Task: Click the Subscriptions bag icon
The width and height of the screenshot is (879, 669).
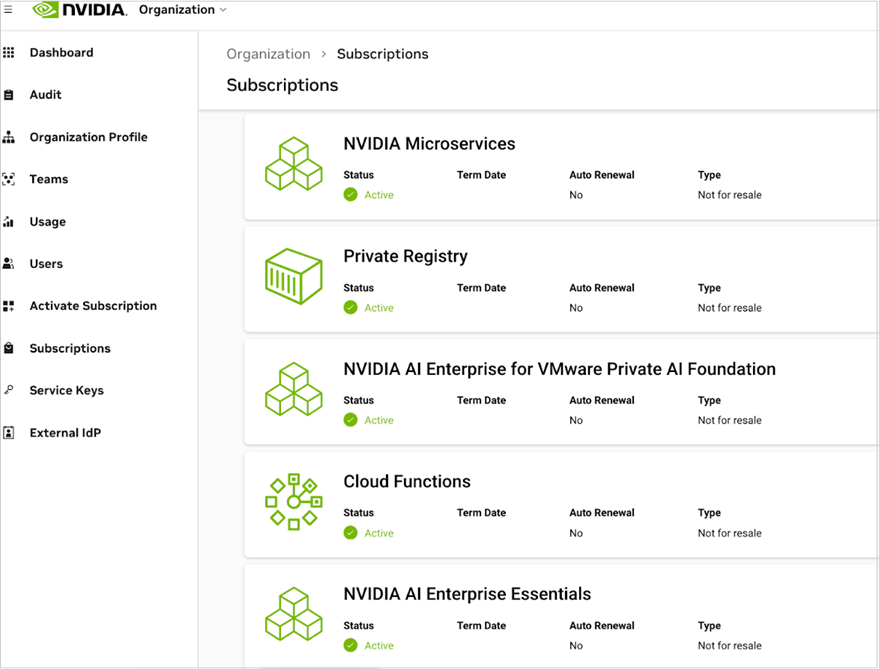Action: (9, 349)
